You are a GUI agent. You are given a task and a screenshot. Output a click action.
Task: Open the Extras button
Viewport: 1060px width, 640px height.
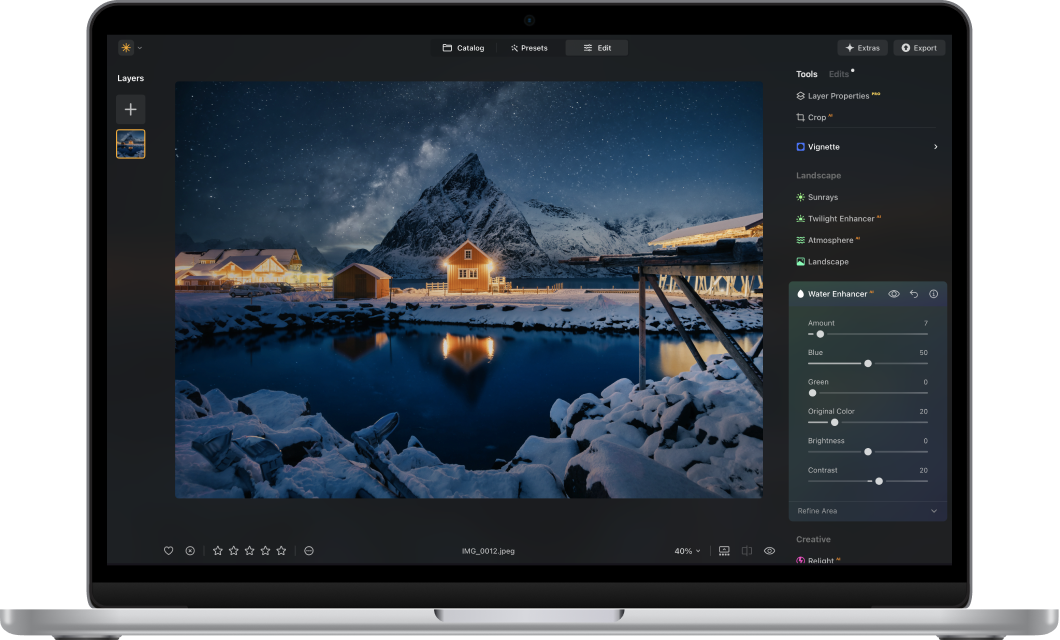click(862, 48)
